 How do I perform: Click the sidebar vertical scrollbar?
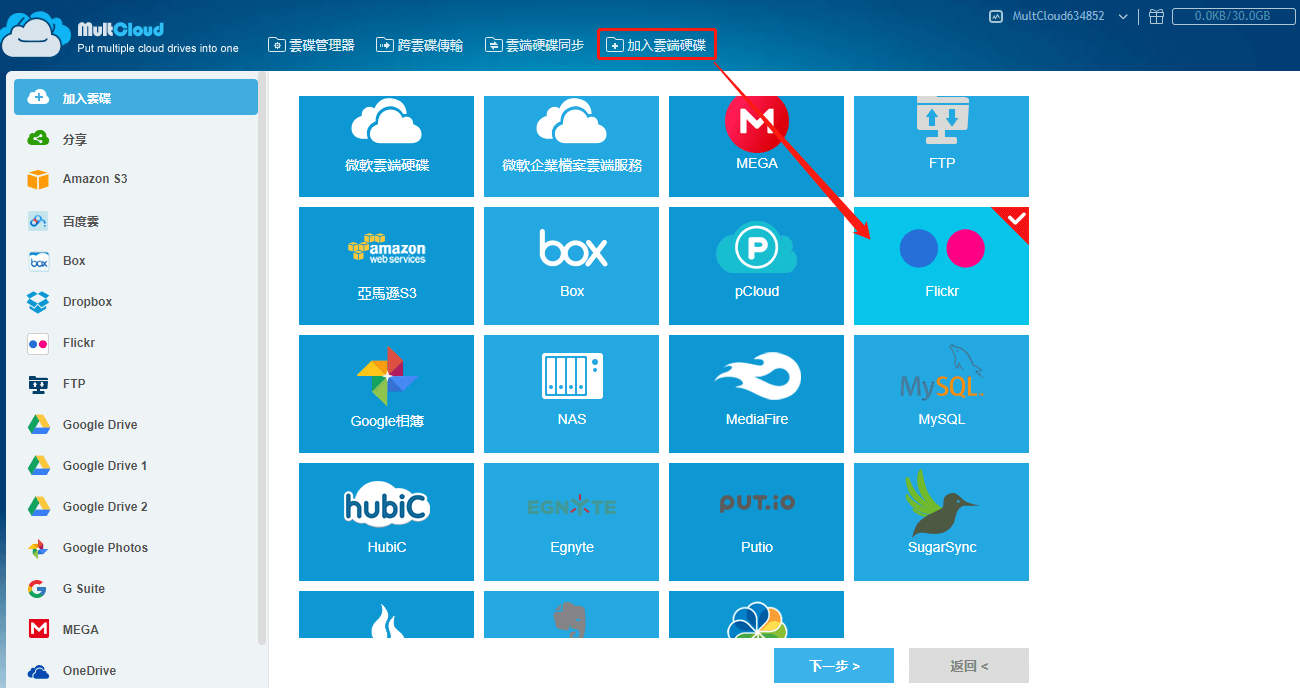pyautogui.click(x=262, y=360)
